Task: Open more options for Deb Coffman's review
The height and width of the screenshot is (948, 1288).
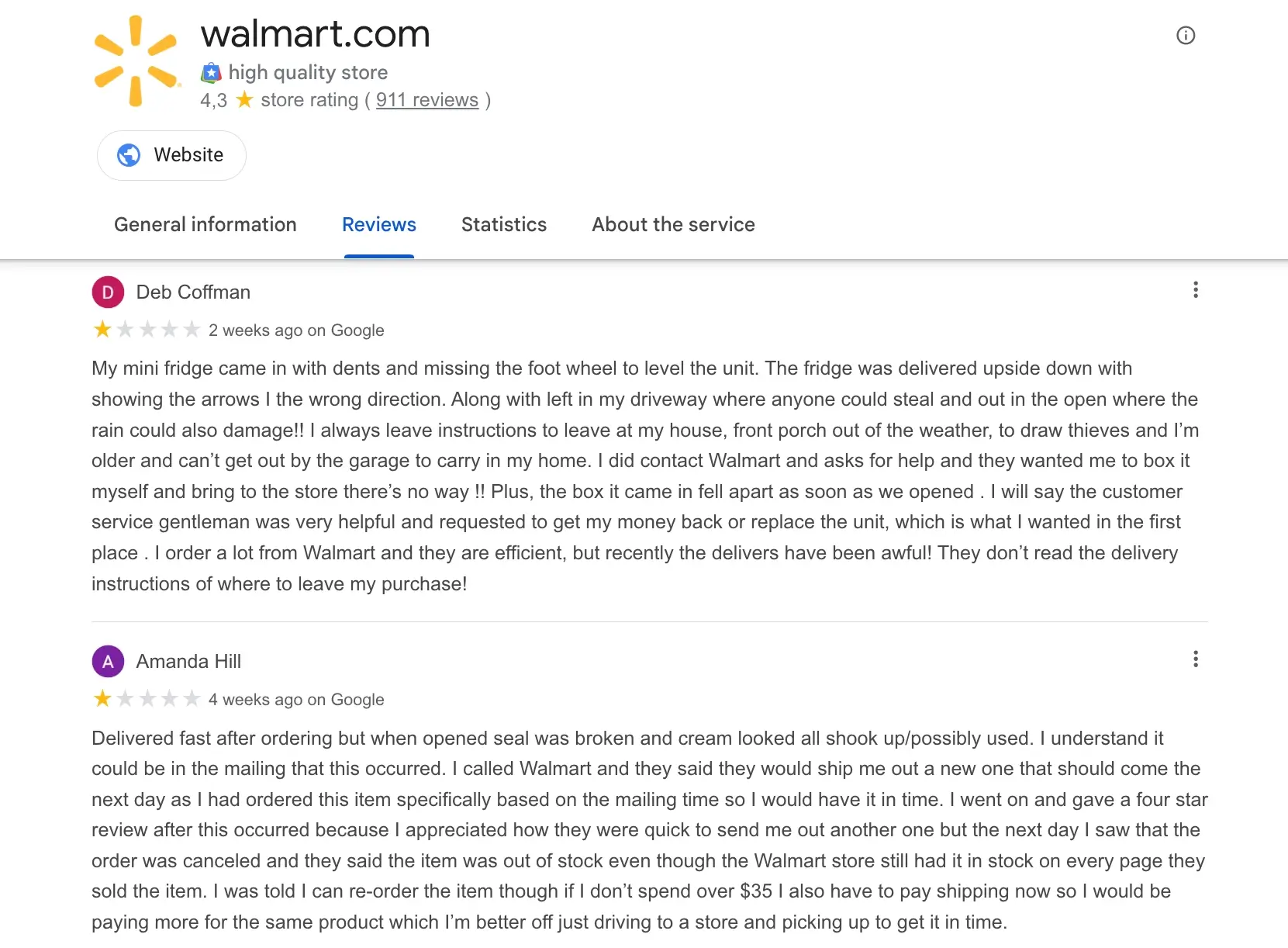Action: tap(1196, 290)
